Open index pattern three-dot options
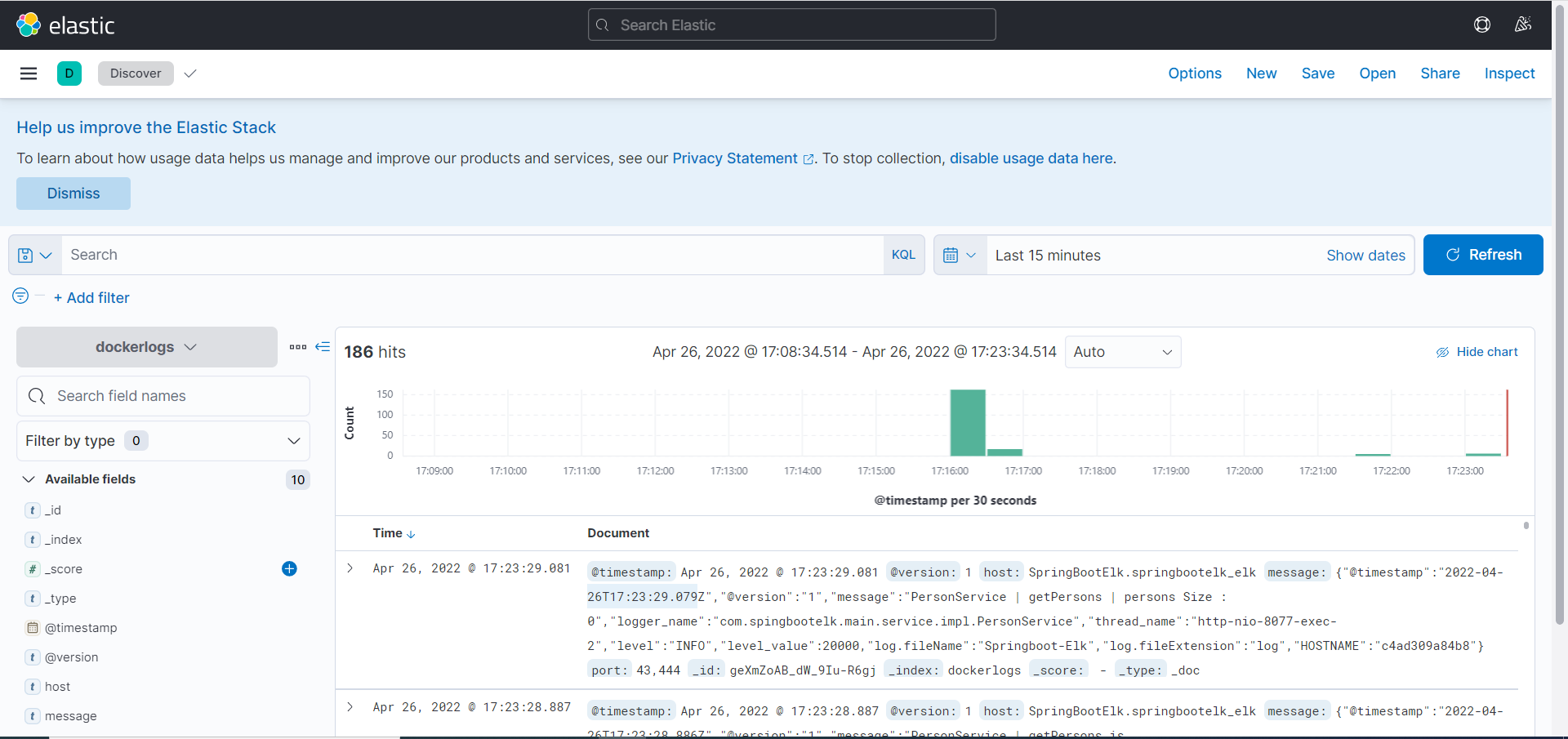This screenshot has width=1568, height=739. [298, 347]
